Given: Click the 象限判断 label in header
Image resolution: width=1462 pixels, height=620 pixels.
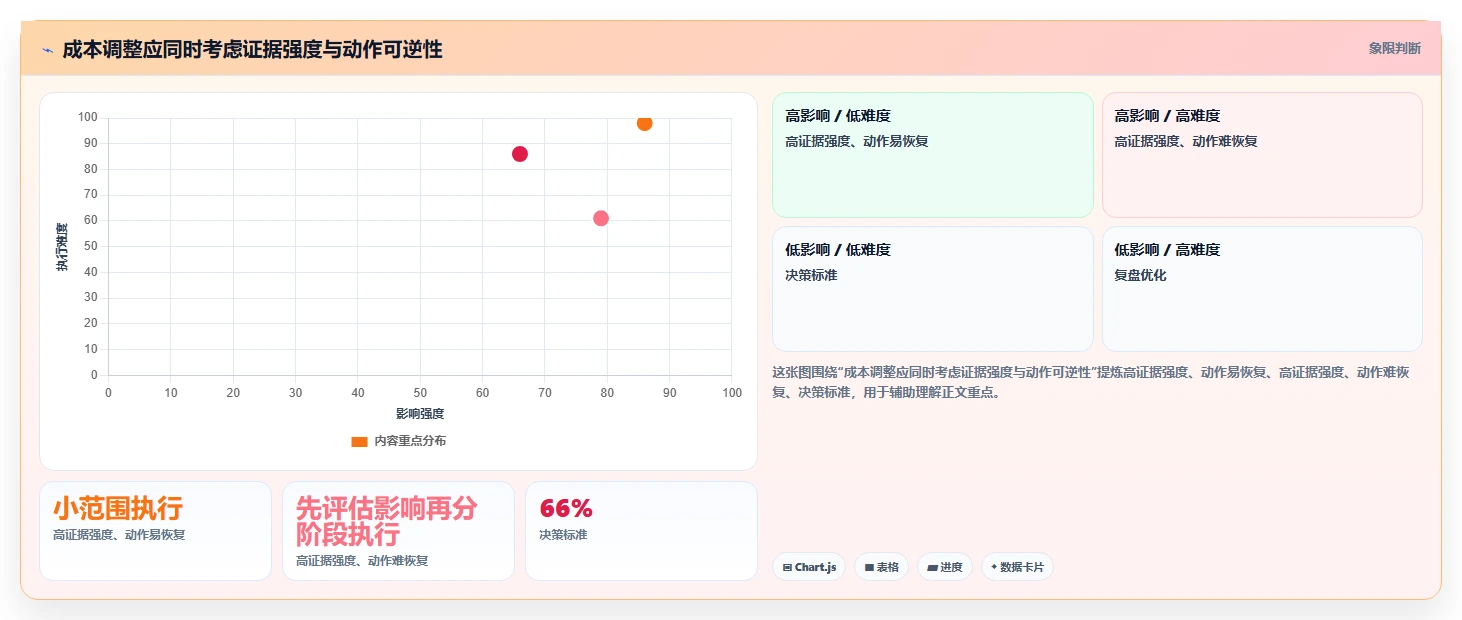Looking at the screenshot, I should tap(1394, 48).
